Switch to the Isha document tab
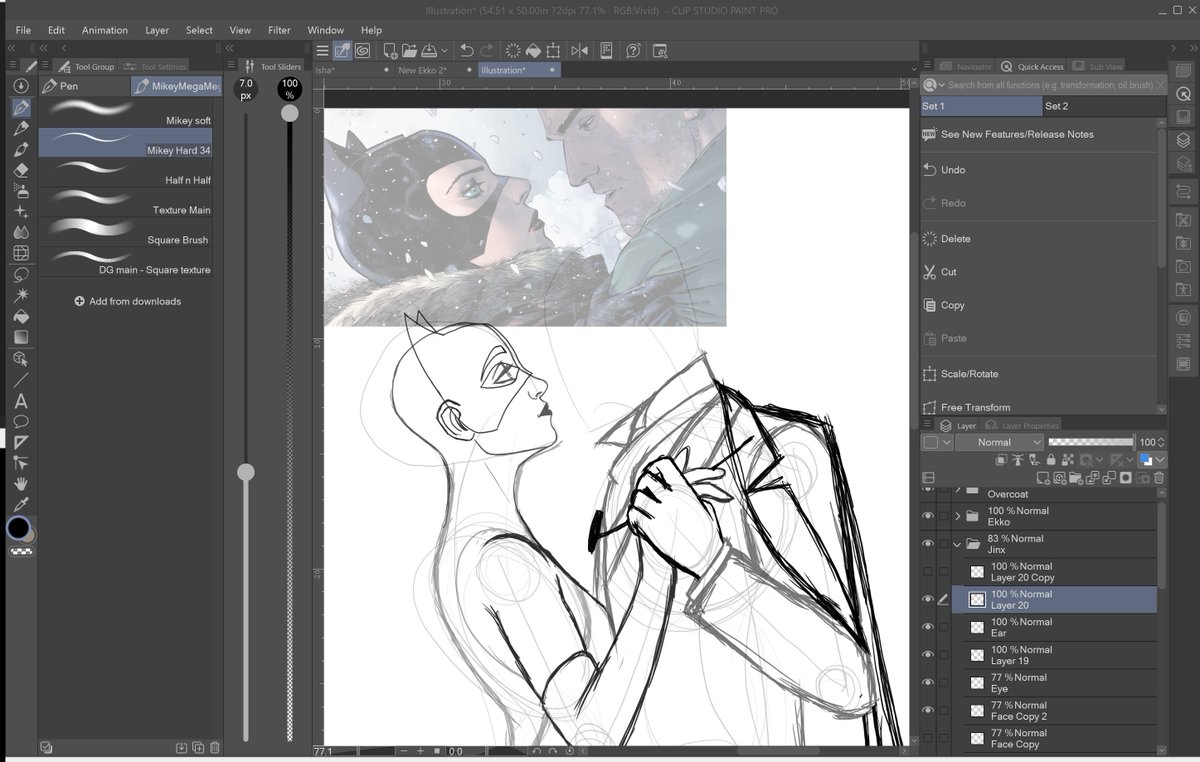 coord(325,70)
